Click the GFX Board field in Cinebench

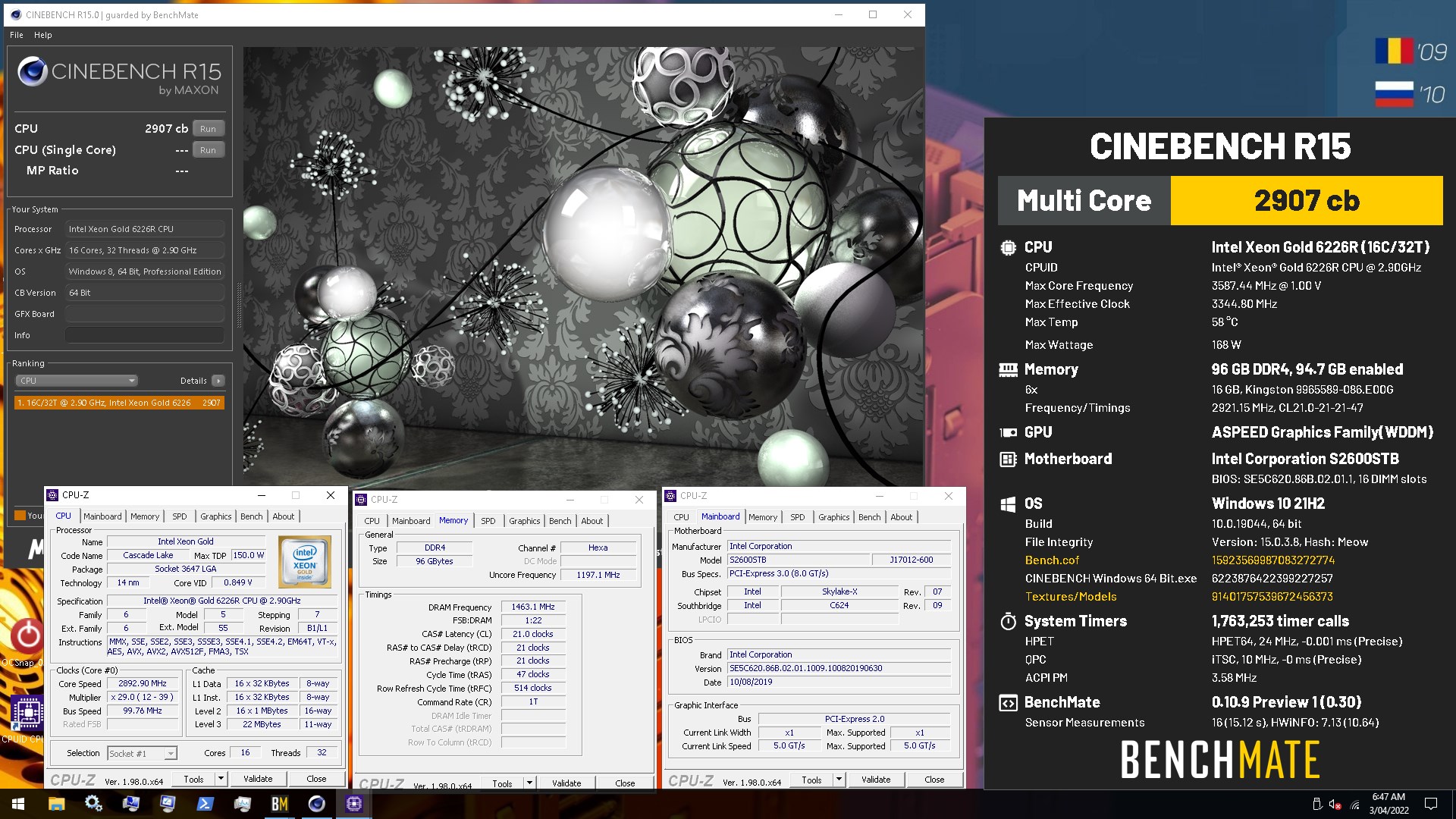coord(145,314)
